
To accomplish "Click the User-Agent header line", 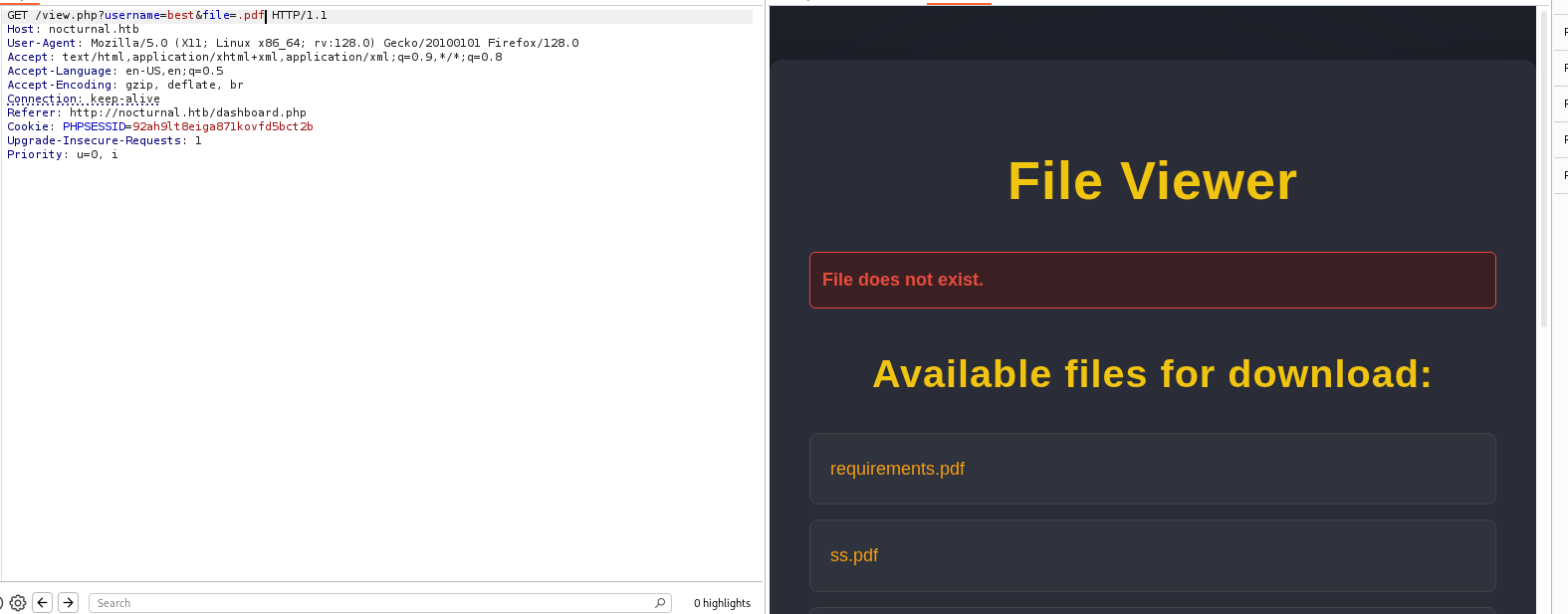I will click(293, 44).
